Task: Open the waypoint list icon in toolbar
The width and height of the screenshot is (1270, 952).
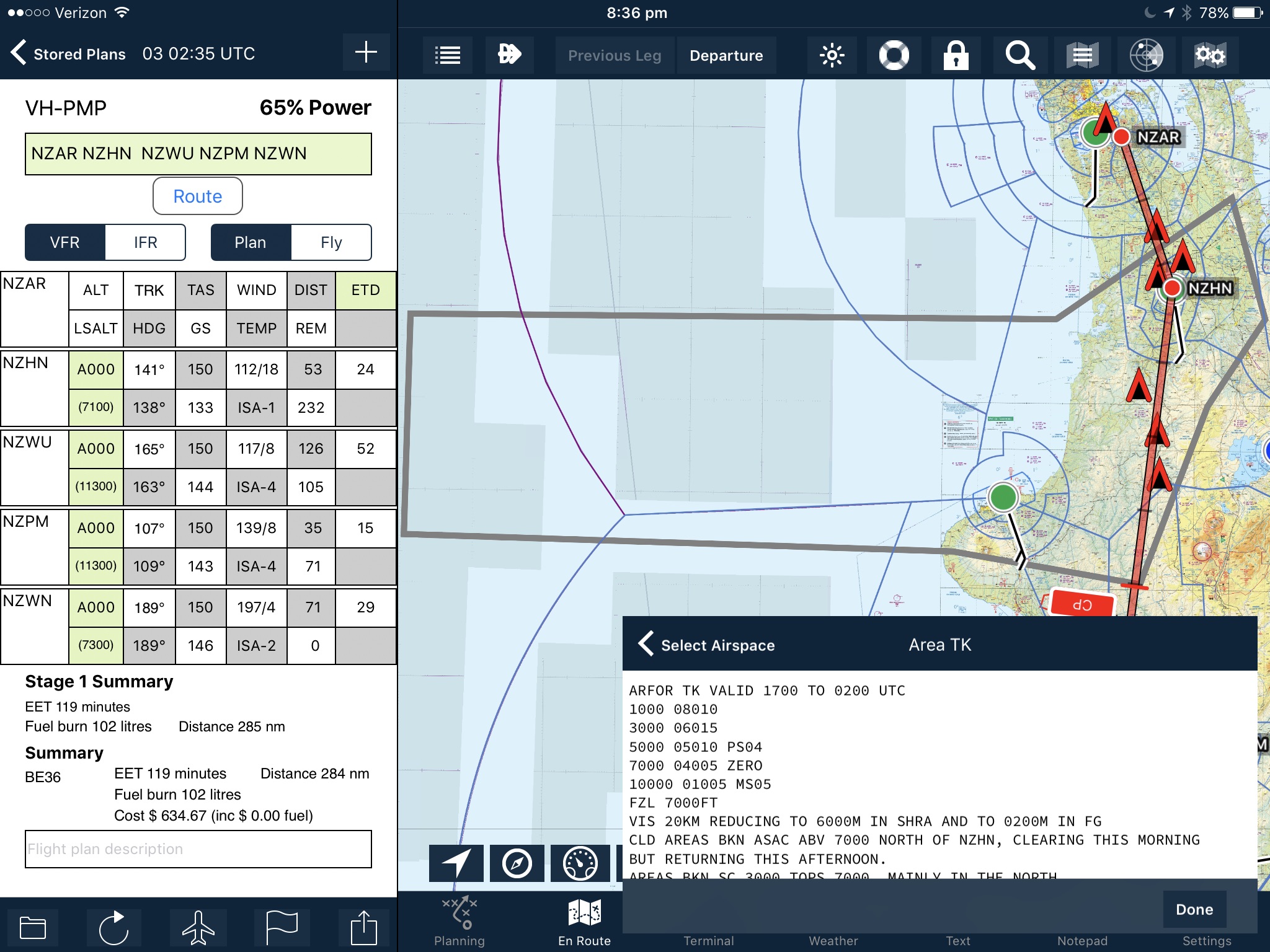Action: point(448,55)
